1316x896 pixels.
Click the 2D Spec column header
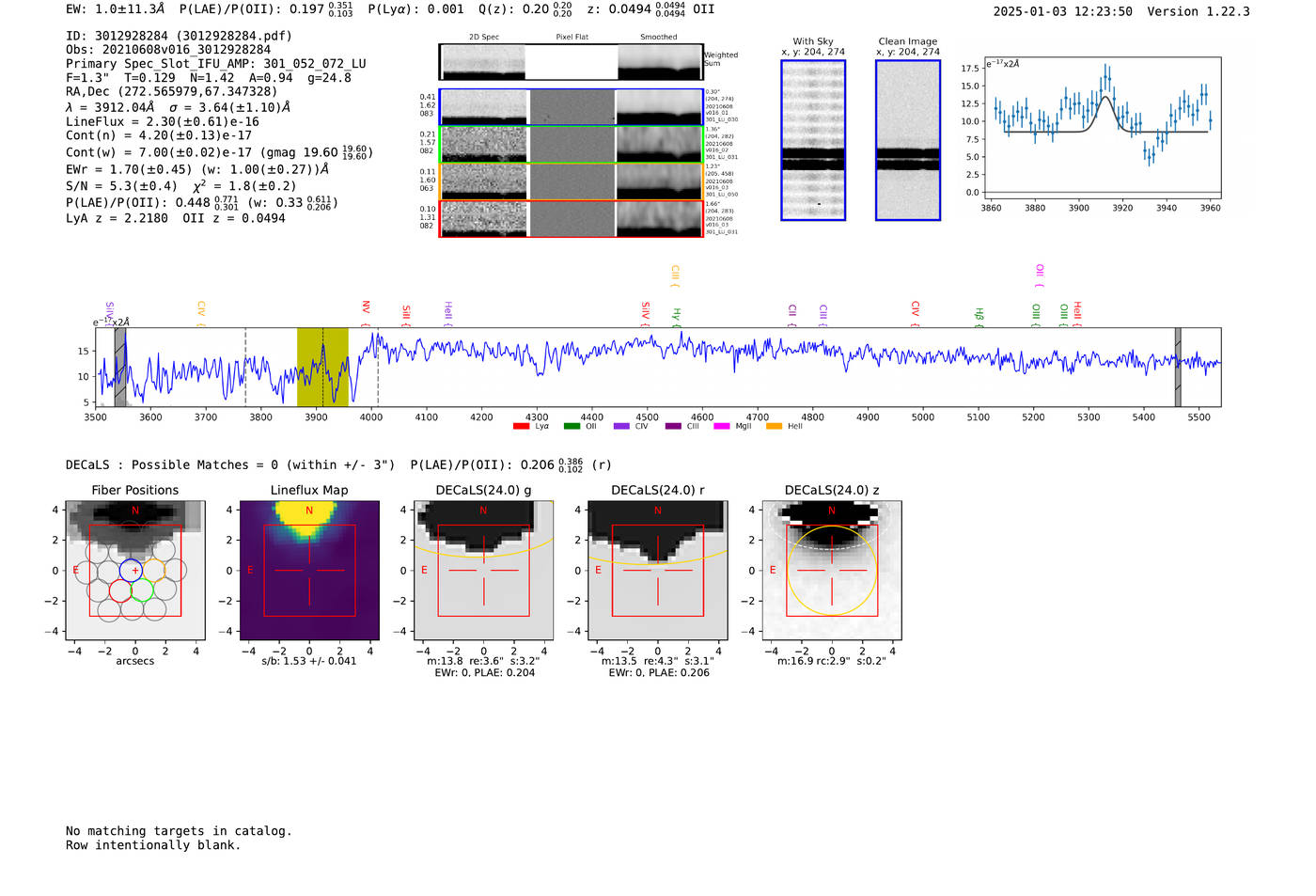[x=484, y=37]
